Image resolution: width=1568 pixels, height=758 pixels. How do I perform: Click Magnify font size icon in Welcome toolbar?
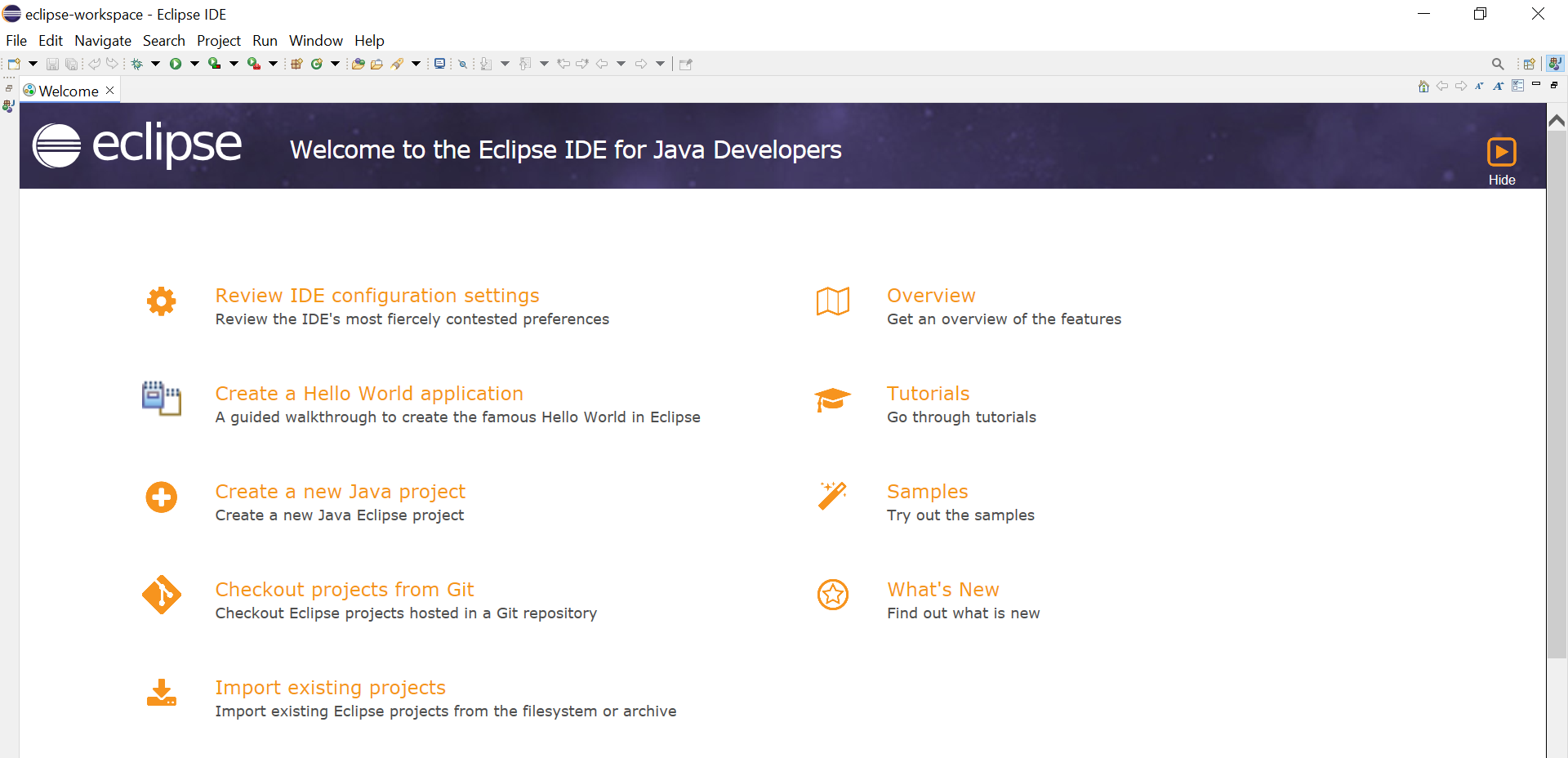coord(1498,86)
